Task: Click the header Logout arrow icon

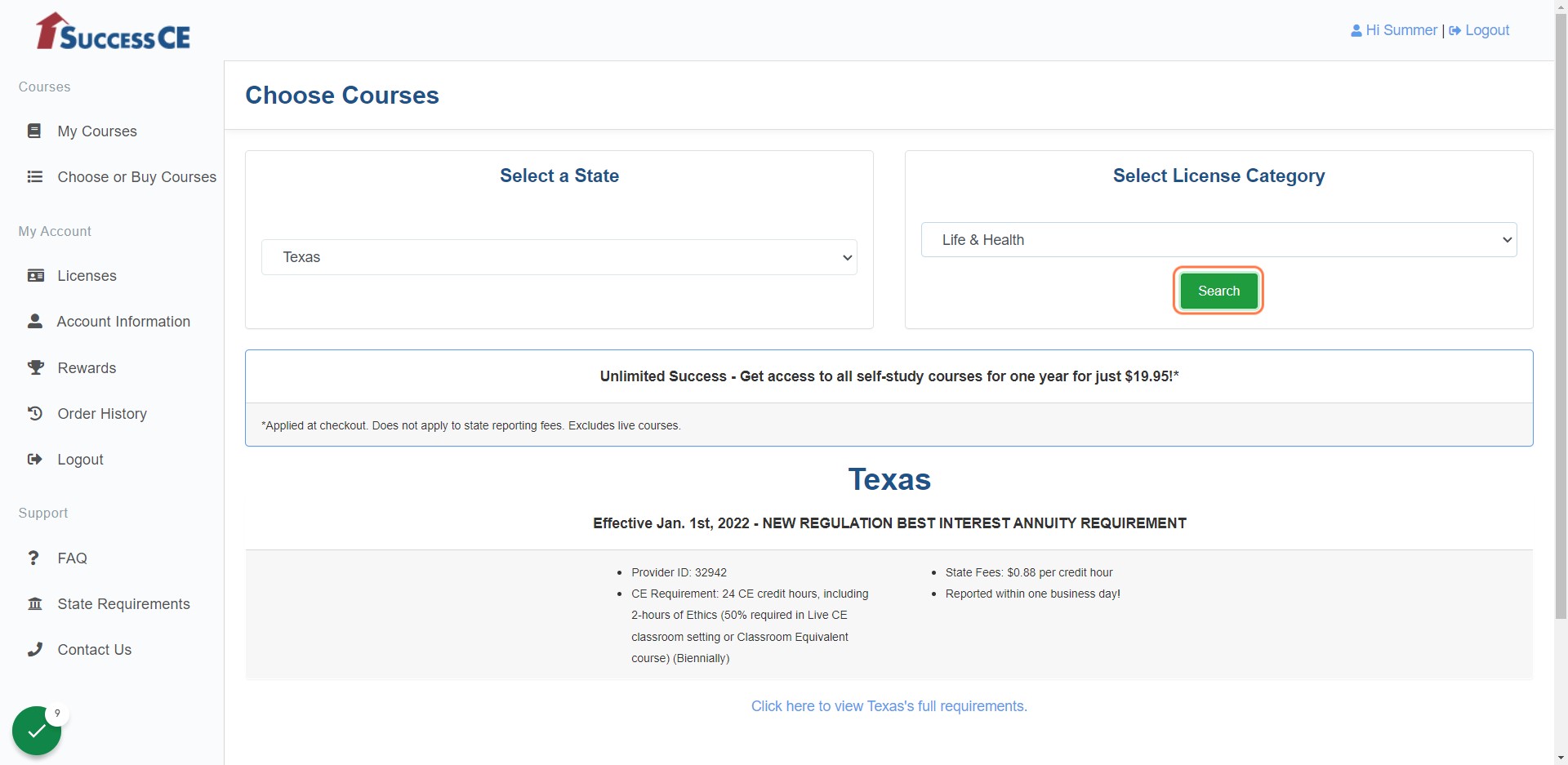Action: pos(1455,30)
